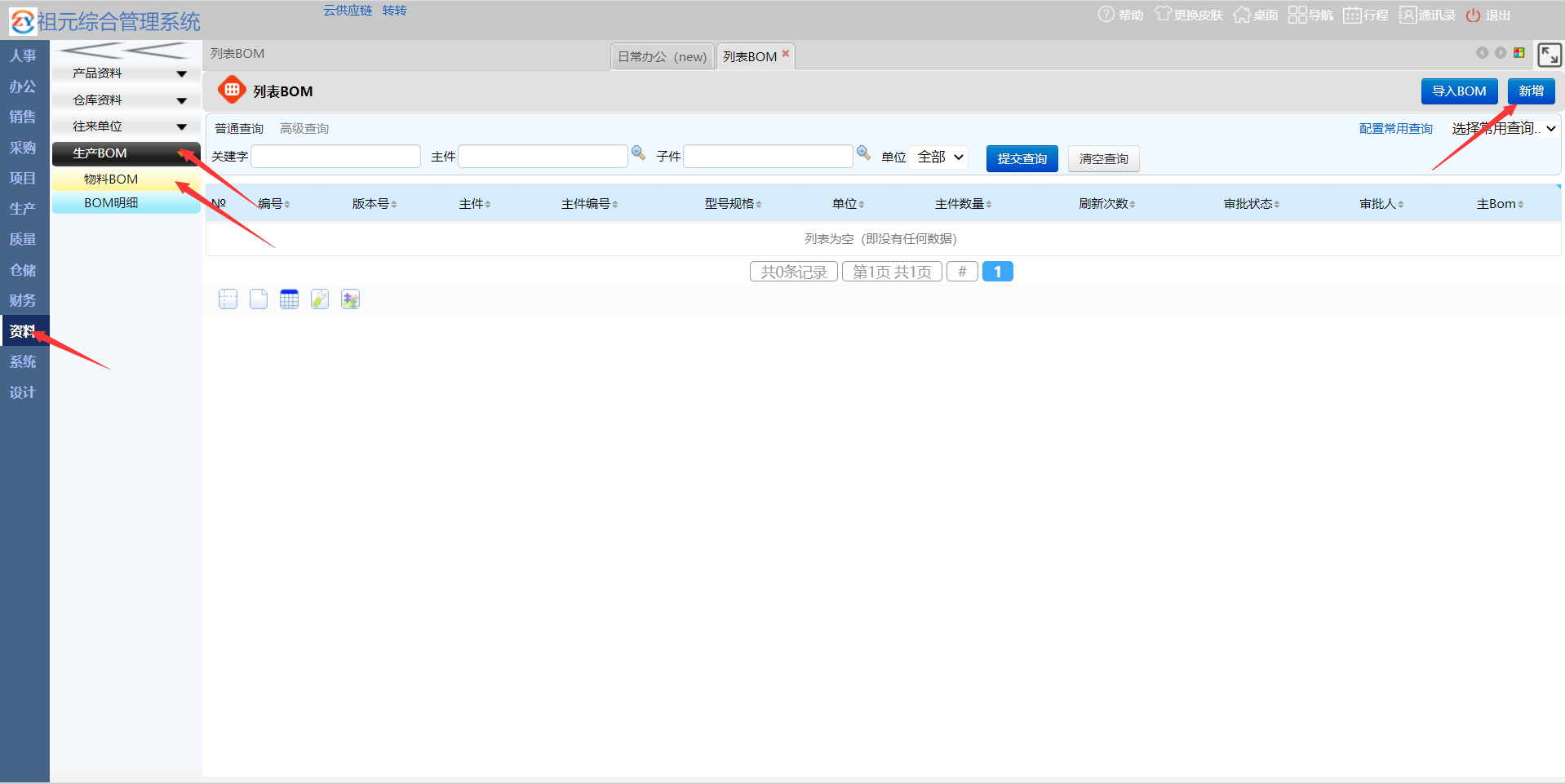Click the colorful puzzle pieces icon
Screen dimensions: 1565x784
tap(350, 299)
